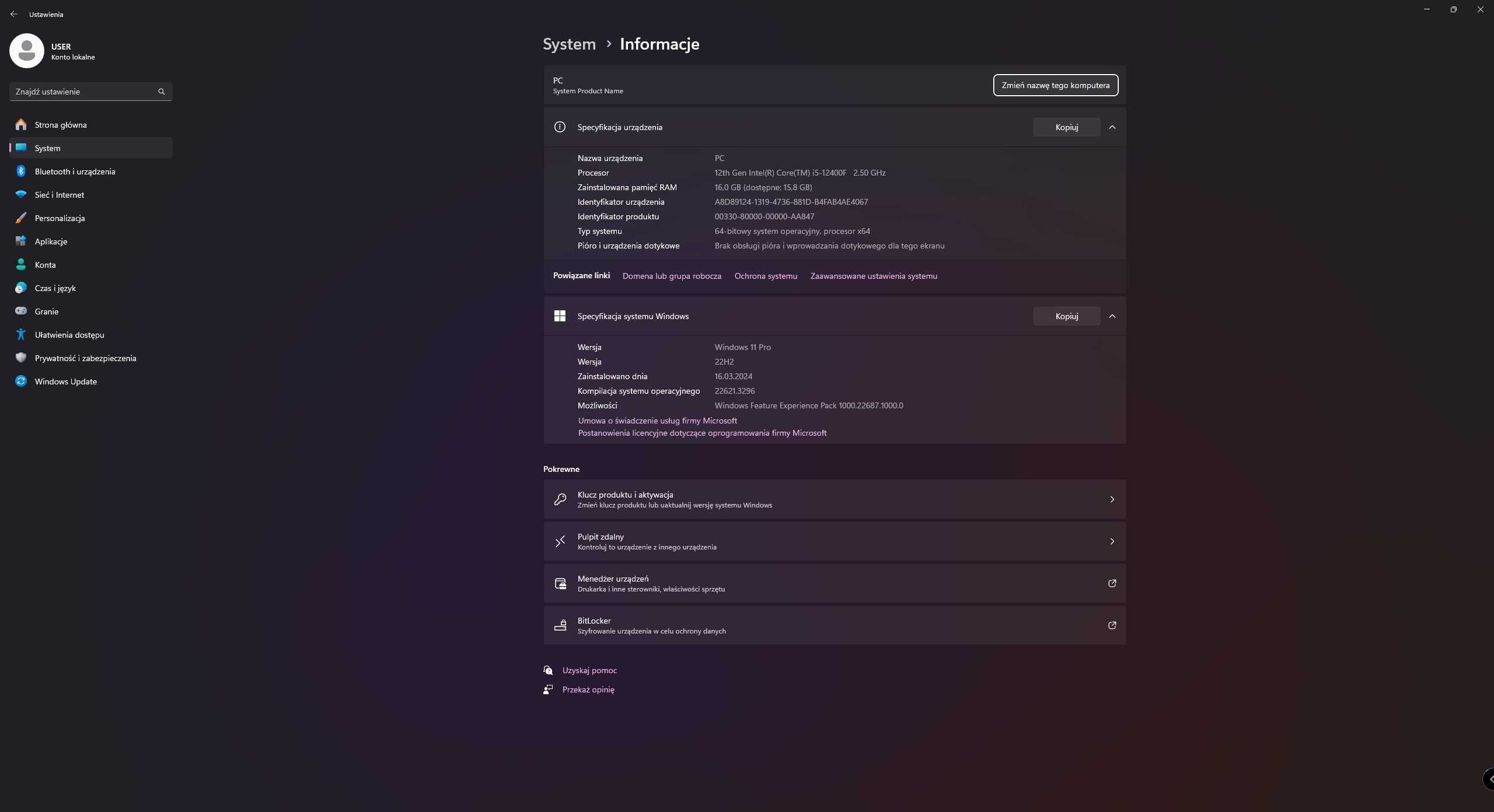The width and height of the screenshot is (1494, 812).
Task: Click the product ID 00330-80000 value
Action: 764,216
